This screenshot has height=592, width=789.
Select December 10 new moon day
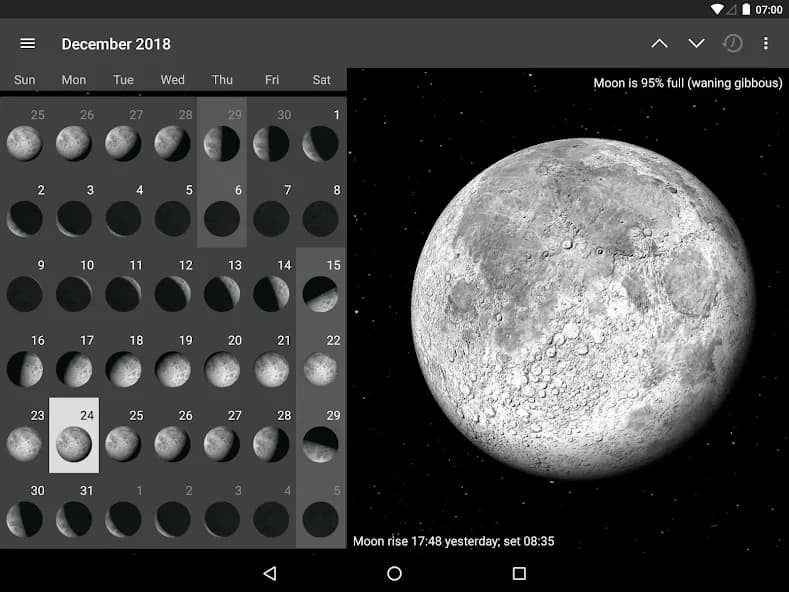coord(74,285)
